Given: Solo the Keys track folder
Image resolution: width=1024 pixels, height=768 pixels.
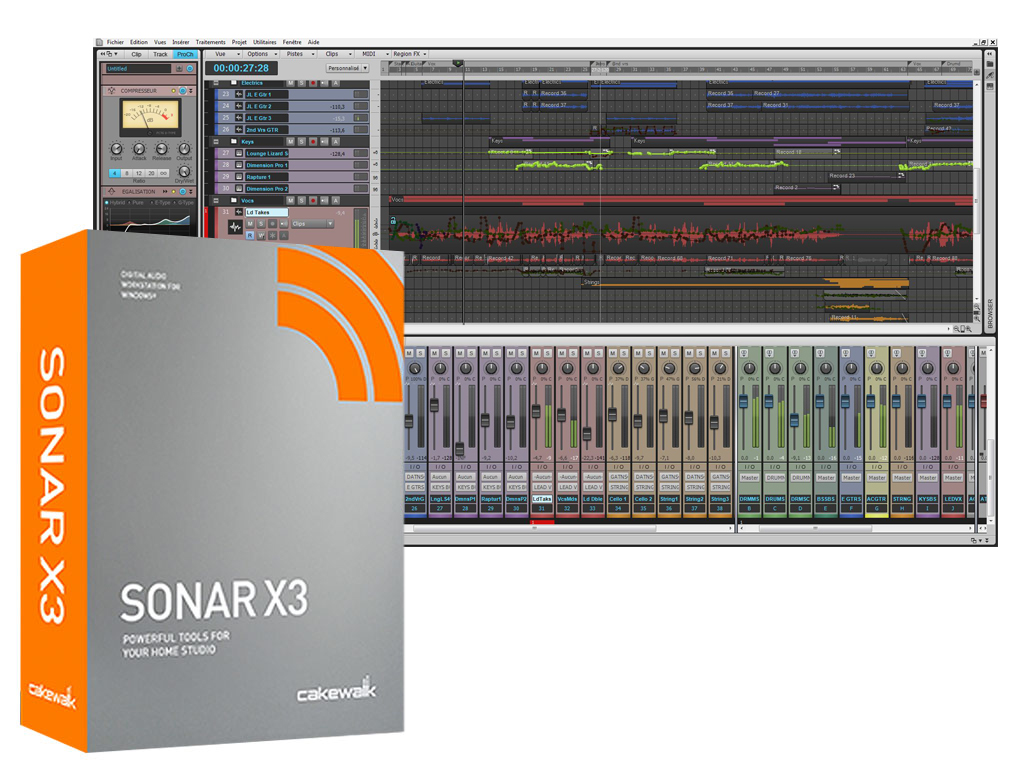Looking at the screenshot, I should 301,142.
